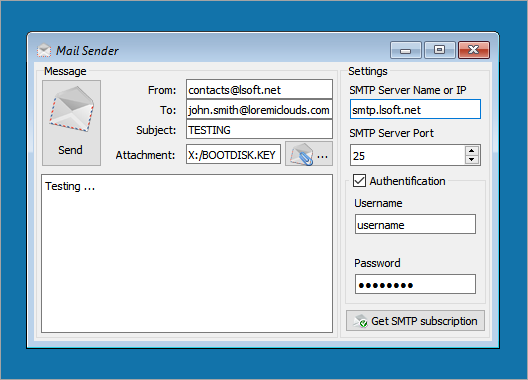This screenshot has height=380, width=528.
Task: Focus the Password input field
Action: 415,284
